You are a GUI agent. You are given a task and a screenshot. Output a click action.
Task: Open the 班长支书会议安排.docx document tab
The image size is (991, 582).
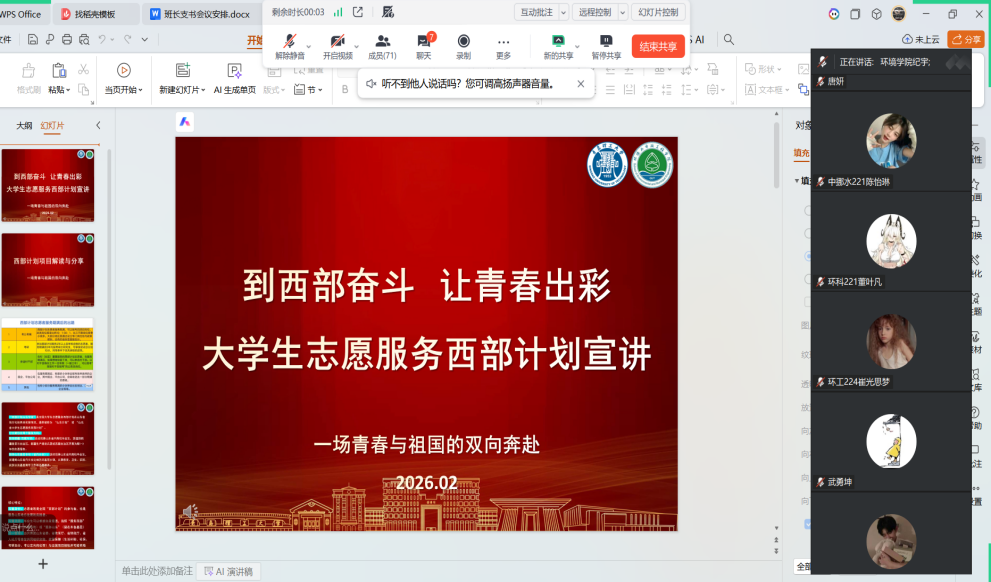click(200, 14)
